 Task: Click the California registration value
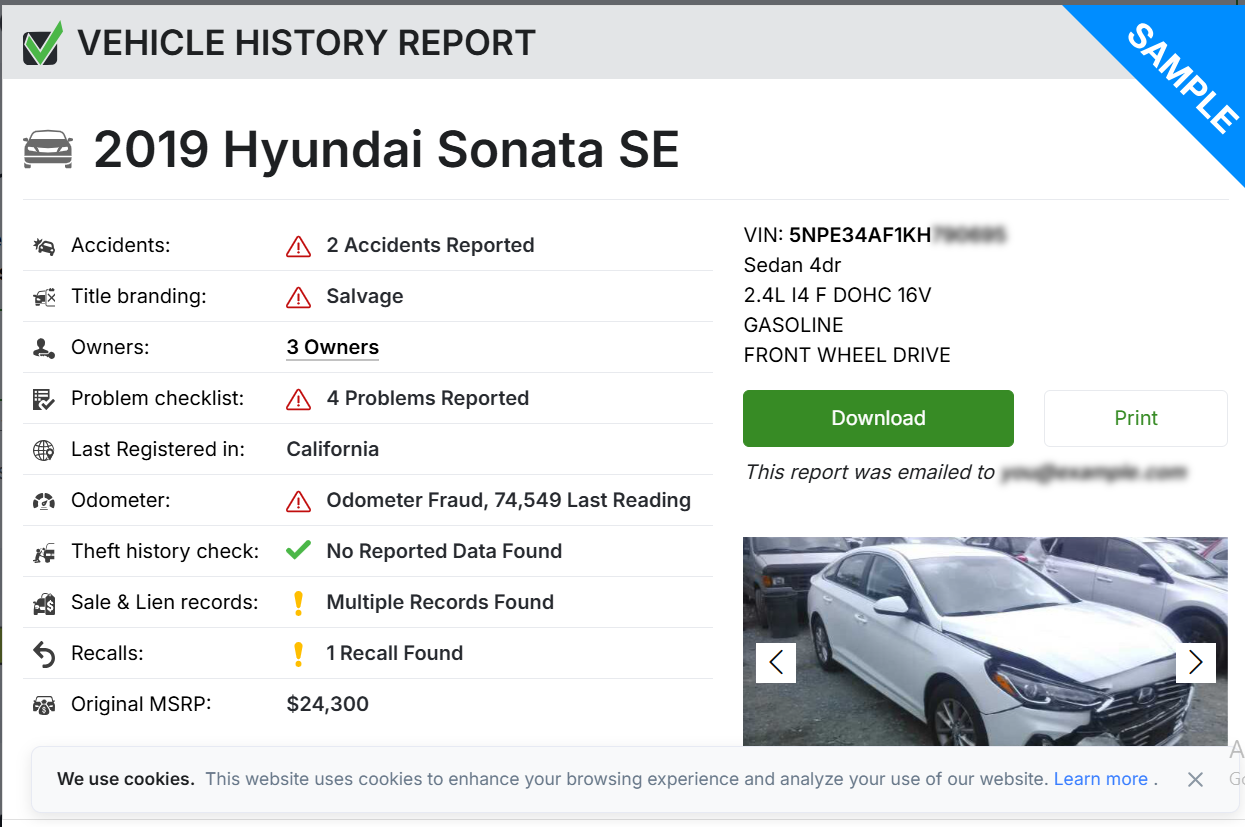pos(333,450)
